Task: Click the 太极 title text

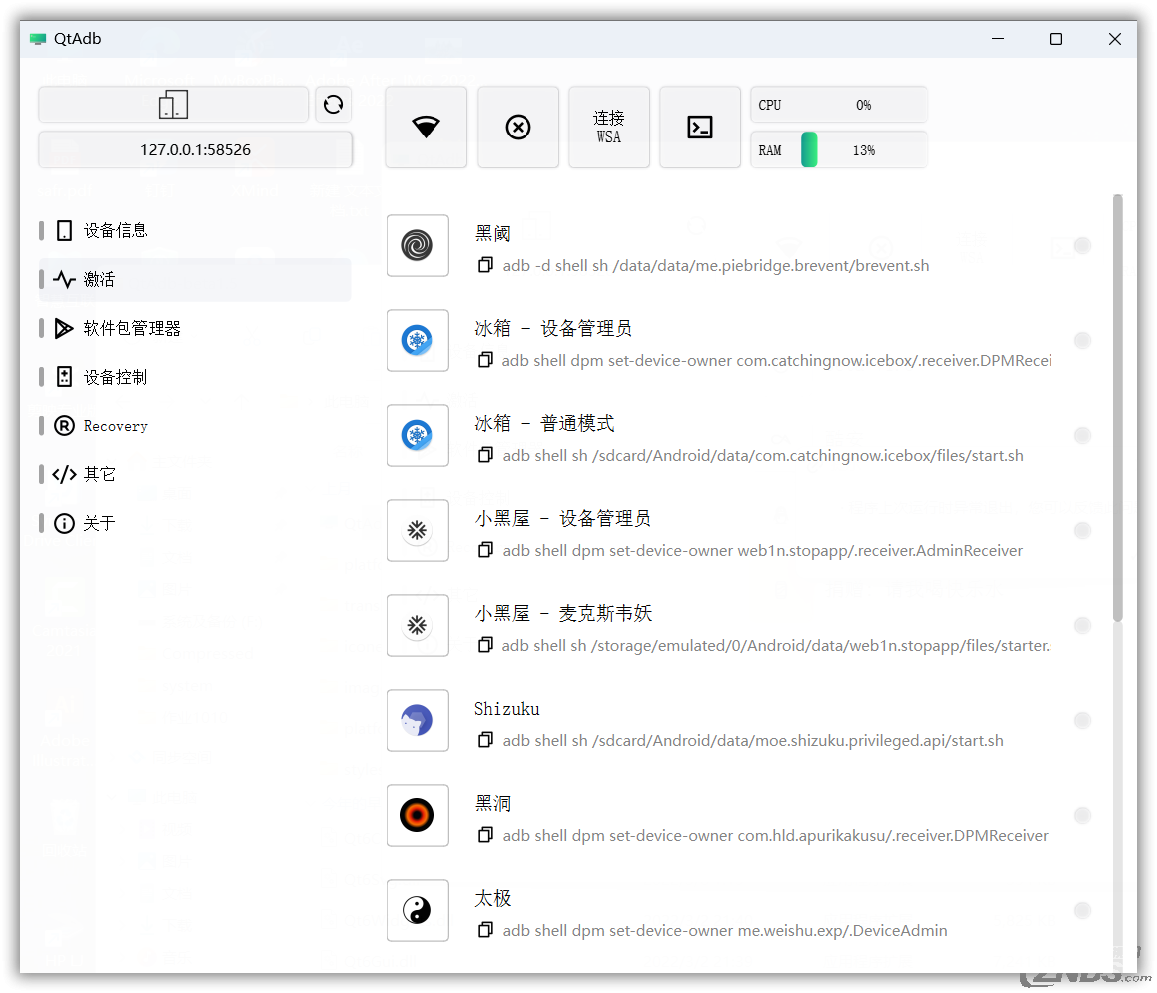Action: pos(493,899)
